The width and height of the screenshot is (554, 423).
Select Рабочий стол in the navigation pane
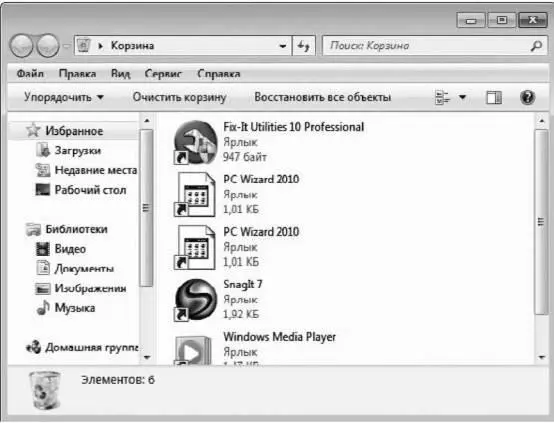[90, 190]
